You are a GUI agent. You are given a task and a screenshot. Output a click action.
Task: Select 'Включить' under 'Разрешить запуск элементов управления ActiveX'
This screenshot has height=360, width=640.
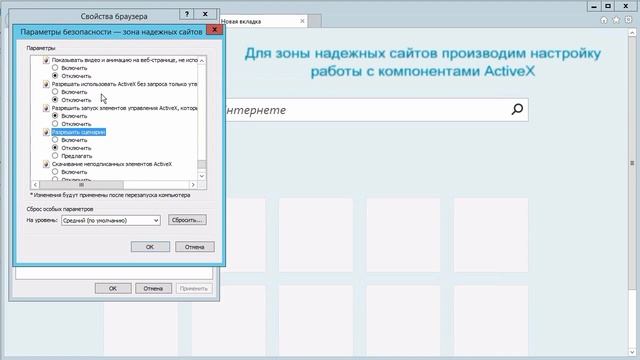click(55, 116)
